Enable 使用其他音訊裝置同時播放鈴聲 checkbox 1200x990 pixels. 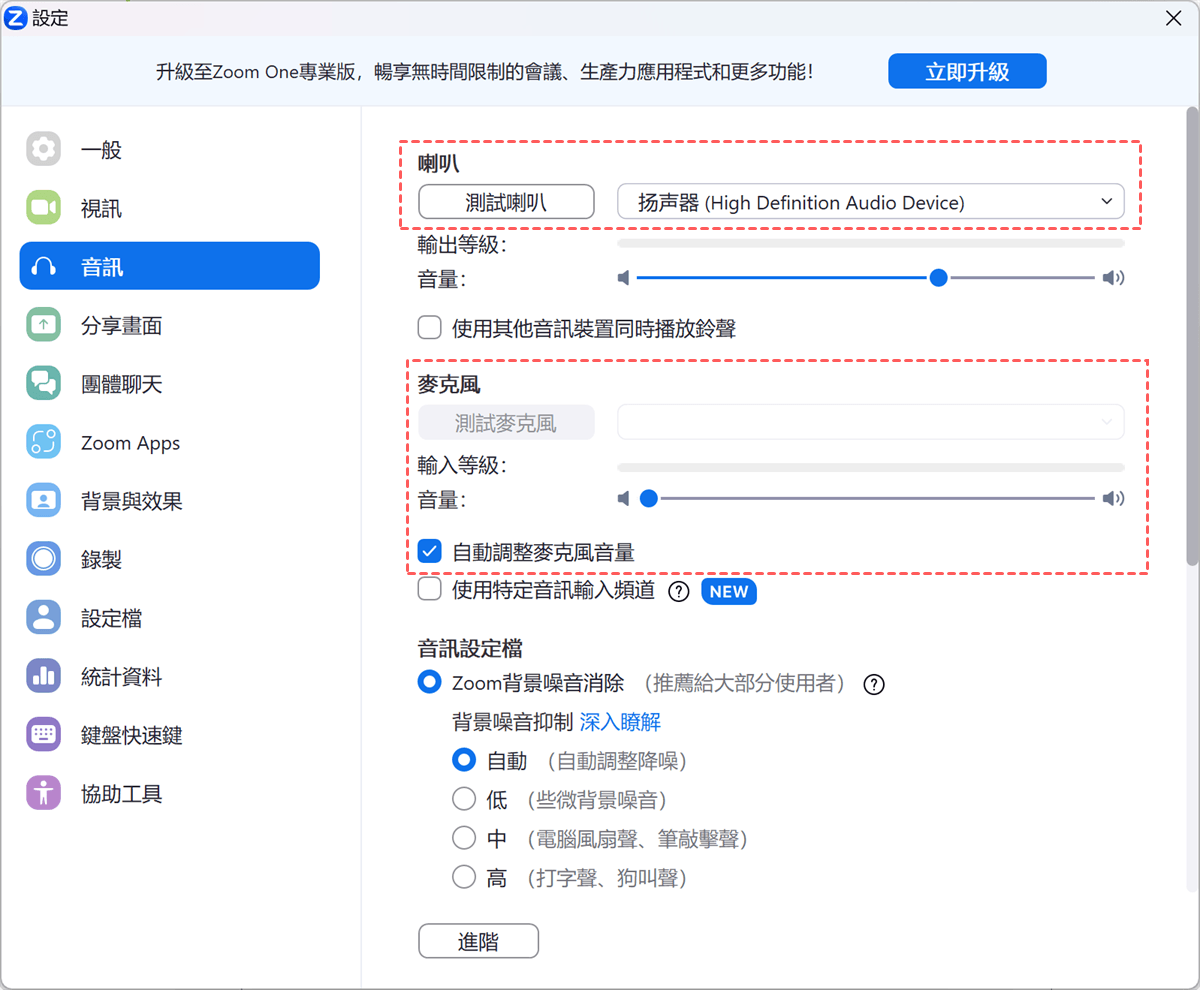(430, 327)
